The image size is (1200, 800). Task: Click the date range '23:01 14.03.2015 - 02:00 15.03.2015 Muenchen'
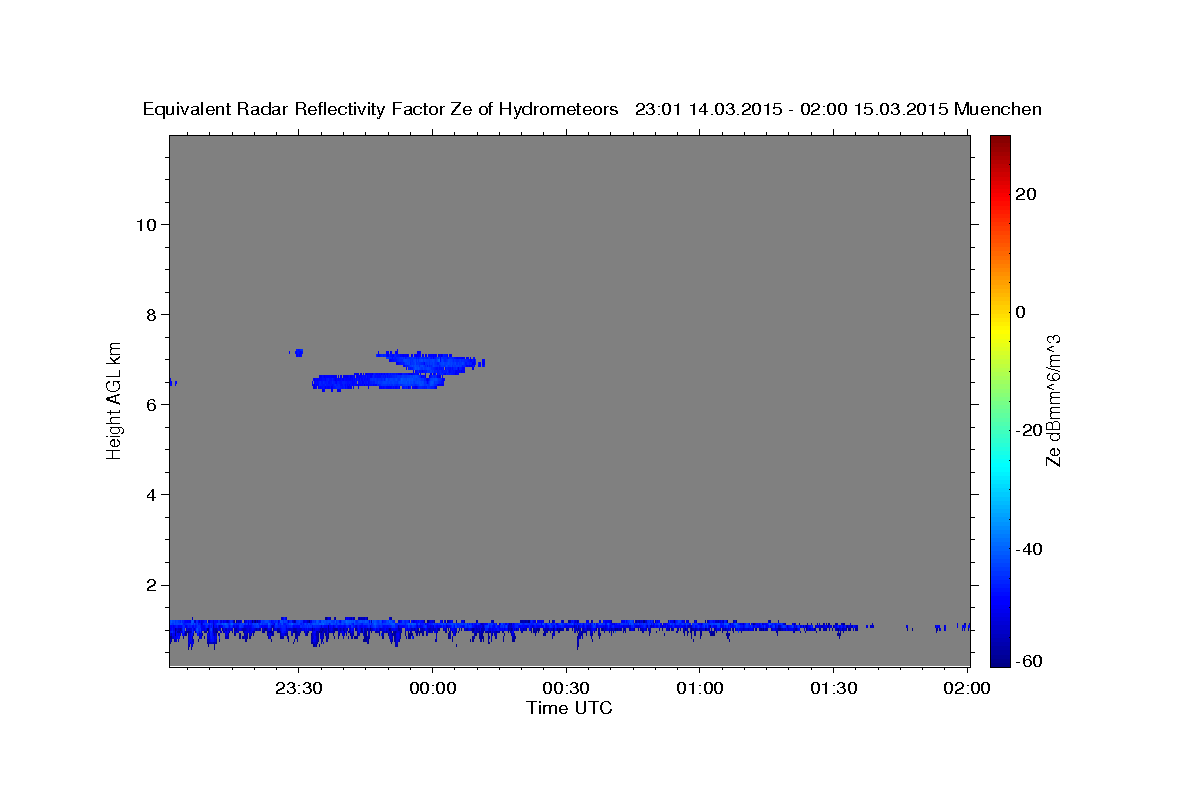(838, 110)
